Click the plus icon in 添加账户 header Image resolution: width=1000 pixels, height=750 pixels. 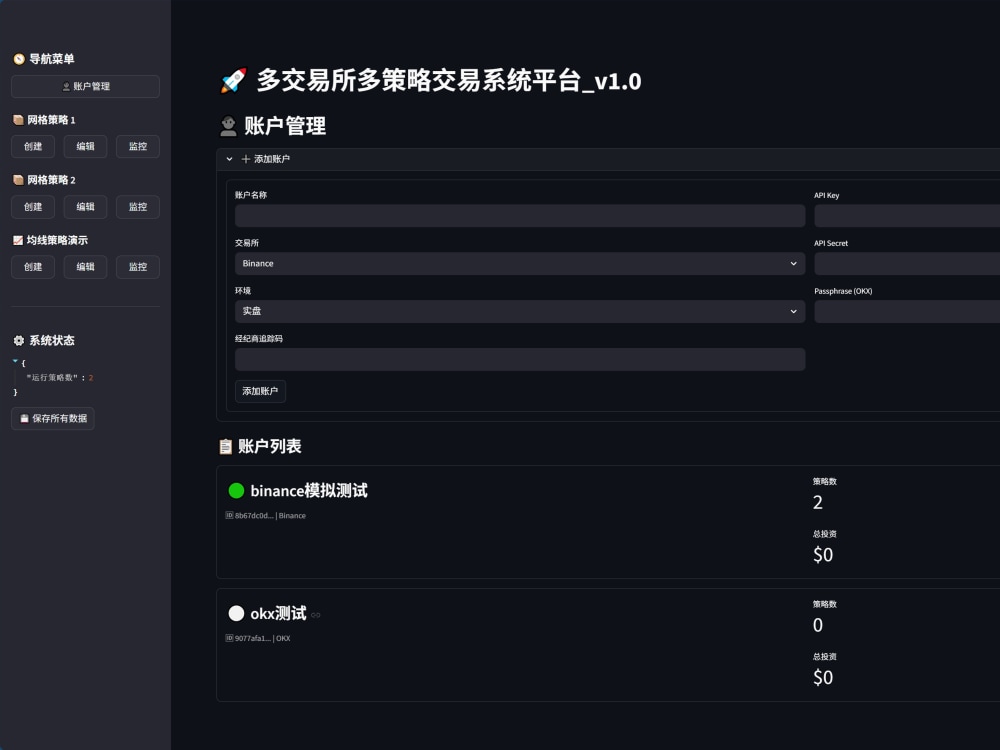pyautogui.click(x=246, y=159)
